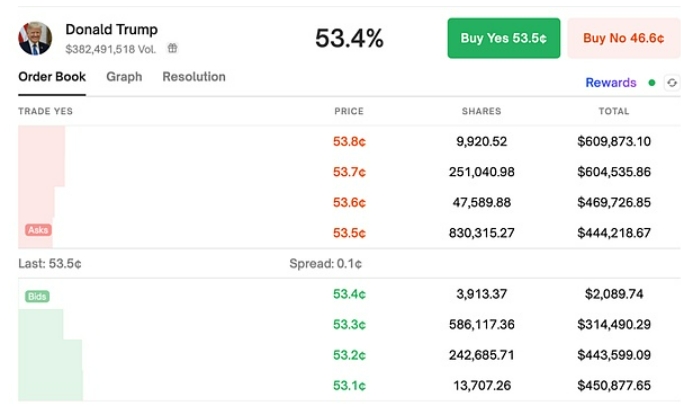Click the refresh icon next to Rewards
Viewport: 681px width, 407px height.
coord(672,83)
